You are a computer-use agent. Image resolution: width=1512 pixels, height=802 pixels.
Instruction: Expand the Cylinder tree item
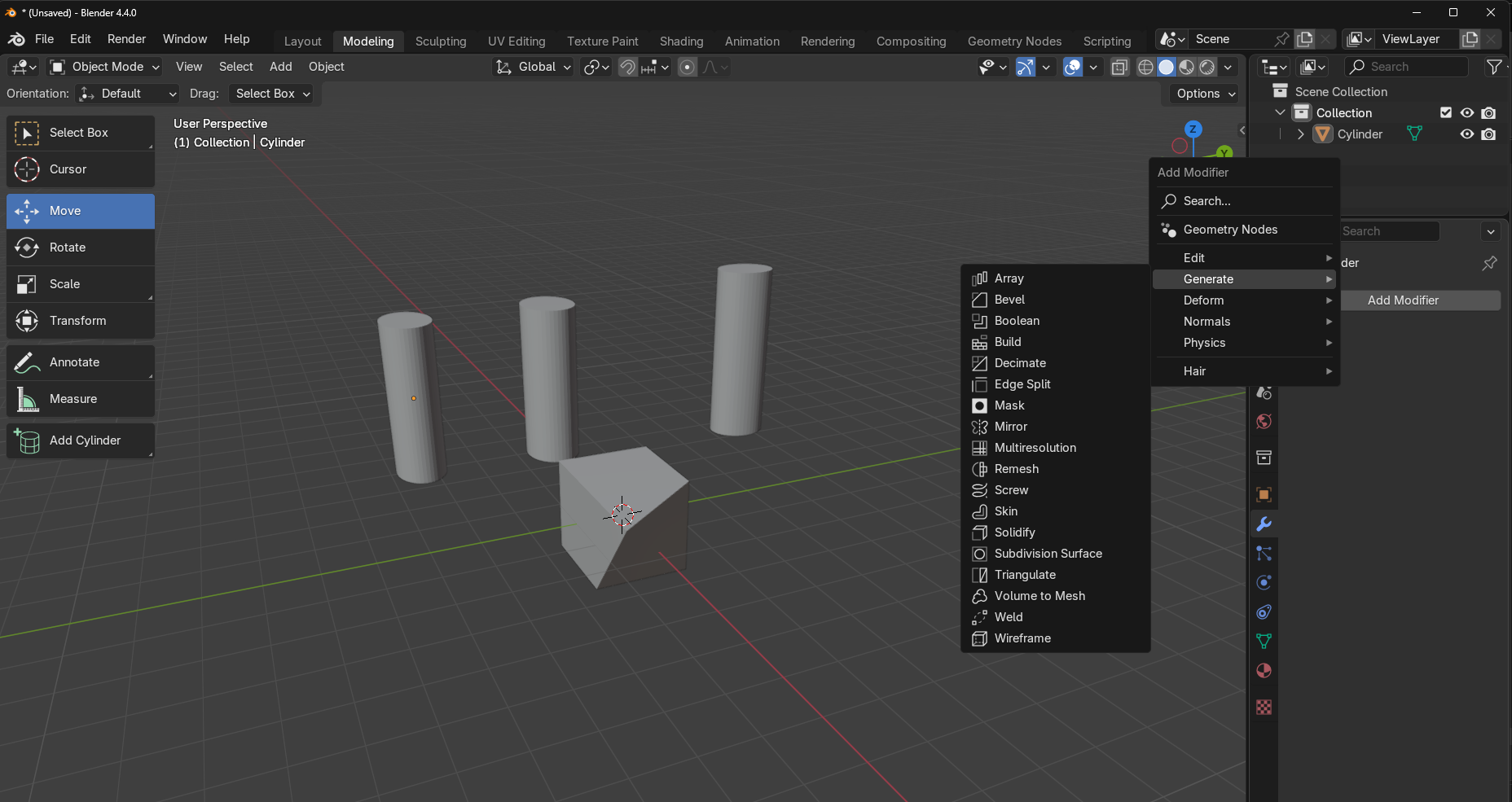pos(1300,134)
